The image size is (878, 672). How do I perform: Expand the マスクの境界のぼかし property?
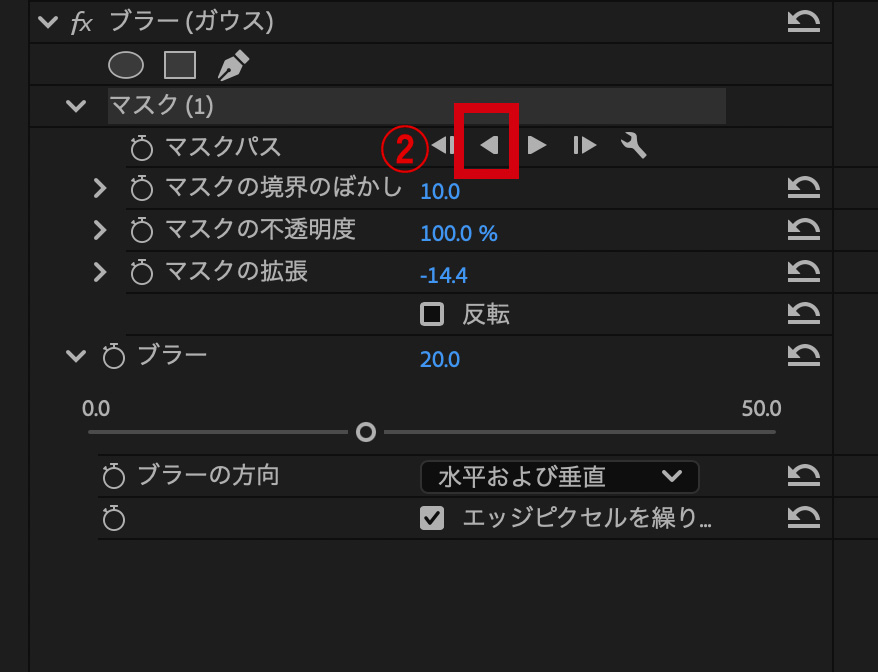point(99,187)
